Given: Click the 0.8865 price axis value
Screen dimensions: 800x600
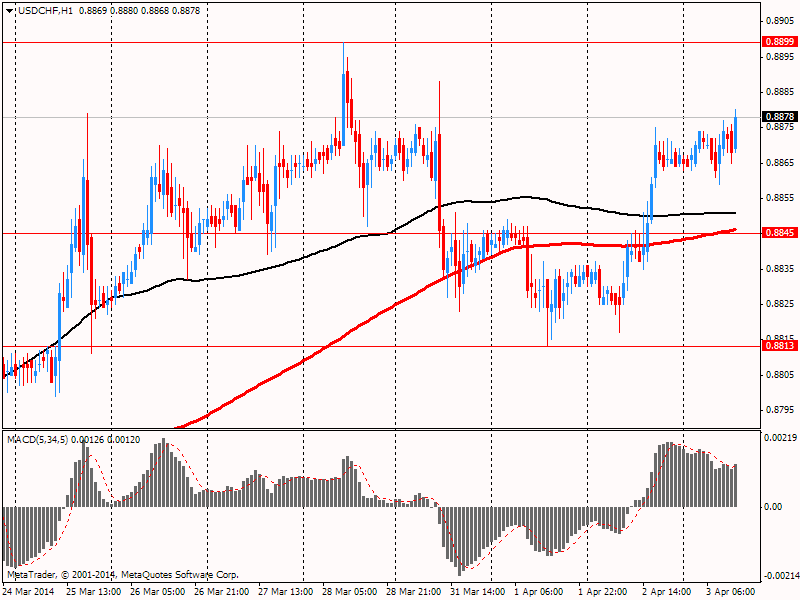Looking at the screenshot, I should pyautogui.click(x=780, y=163).
